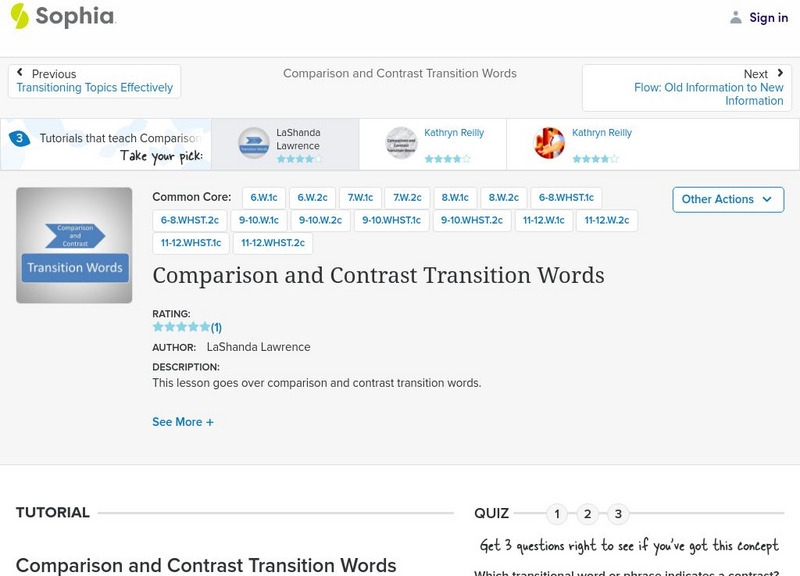This screenshot has width=800, height=576.
Task: Click star rating under first Kathryn Reilly
Action: coord(447,159)
